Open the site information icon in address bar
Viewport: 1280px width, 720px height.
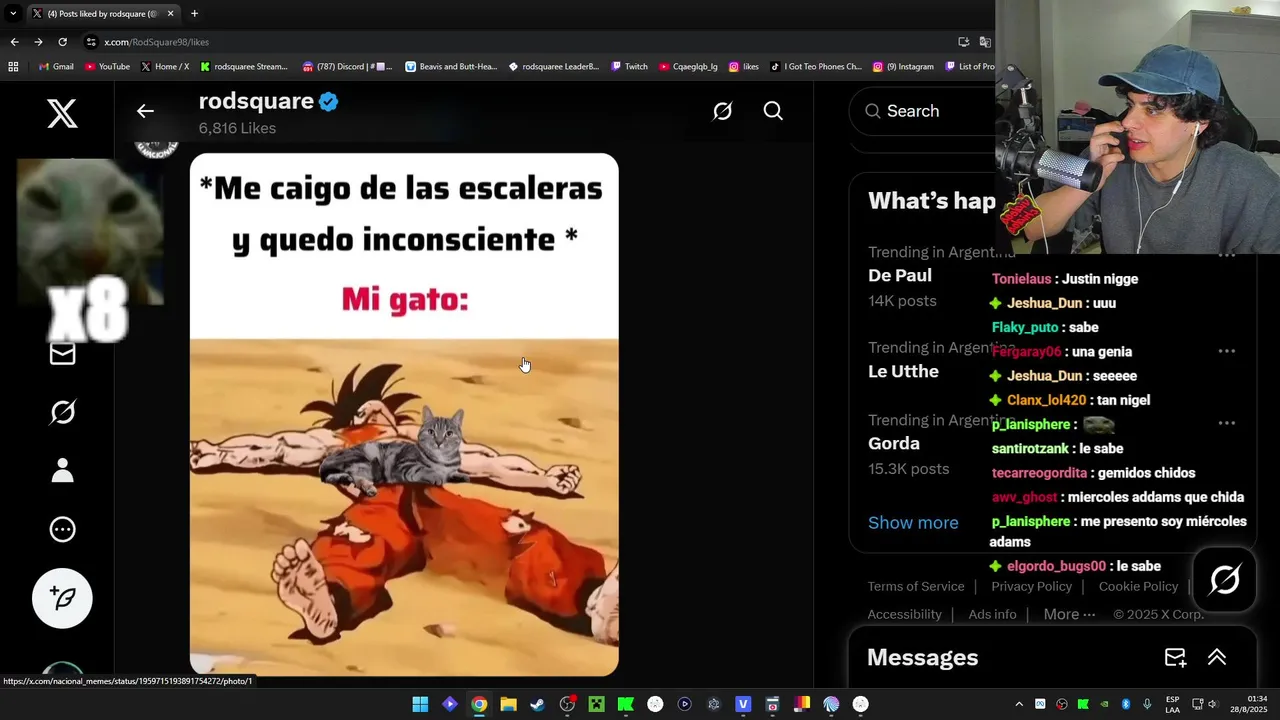click(x=91, y=42)
